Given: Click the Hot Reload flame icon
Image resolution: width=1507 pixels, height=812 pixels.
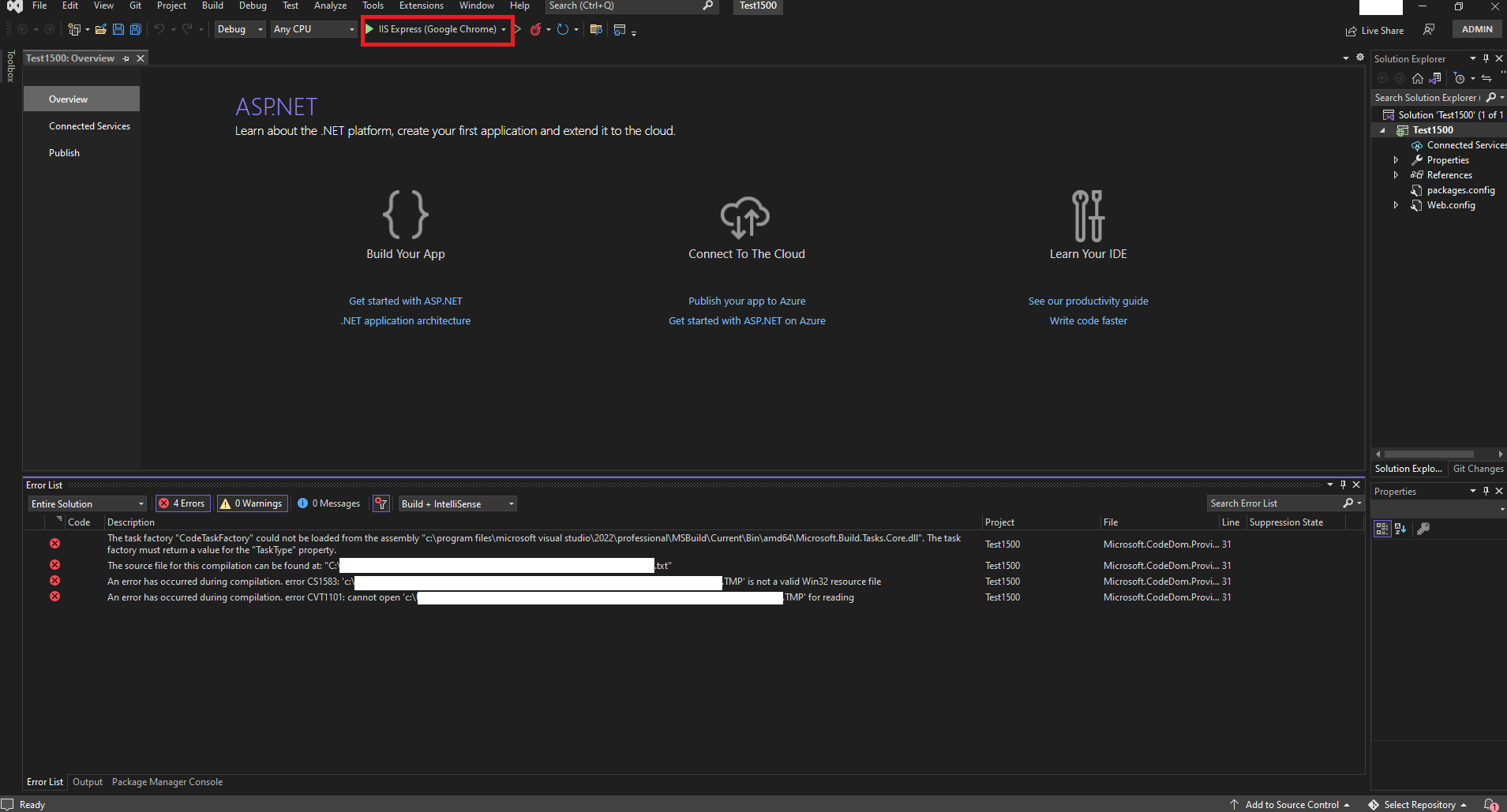Looking at the screenshot, I should pos(536,29).
